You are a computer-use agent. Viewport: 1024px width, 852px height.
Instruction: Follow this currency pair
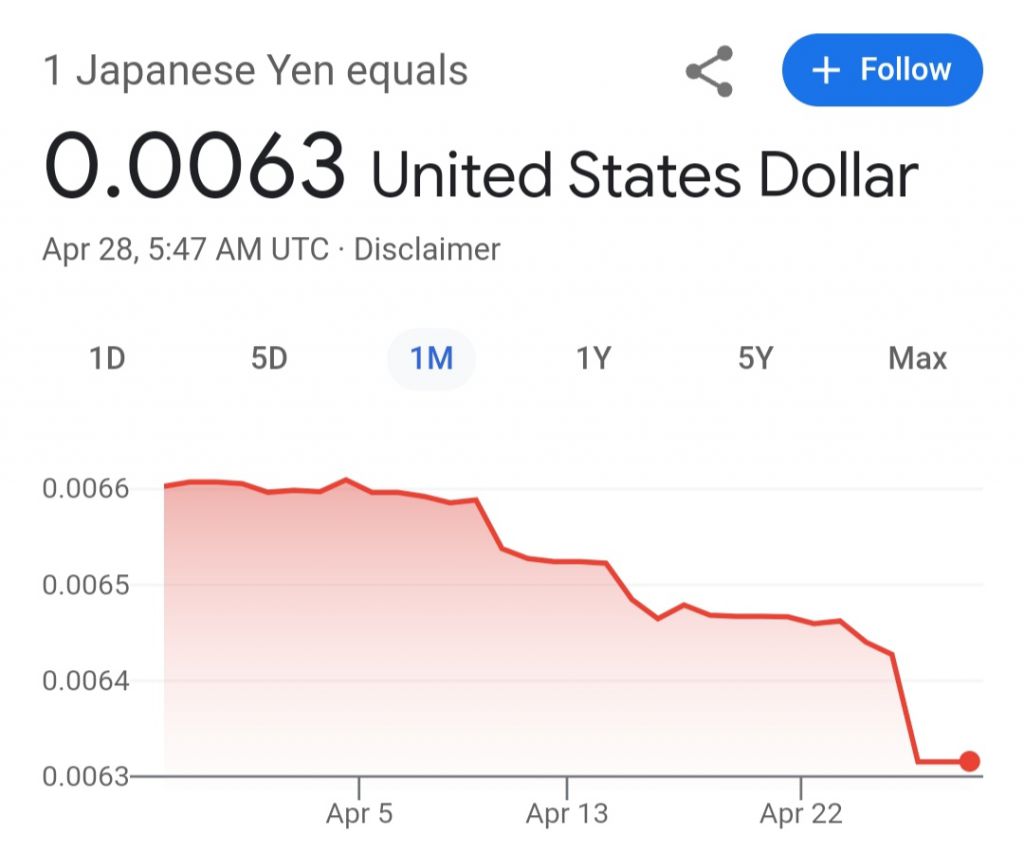coord(882,70)
